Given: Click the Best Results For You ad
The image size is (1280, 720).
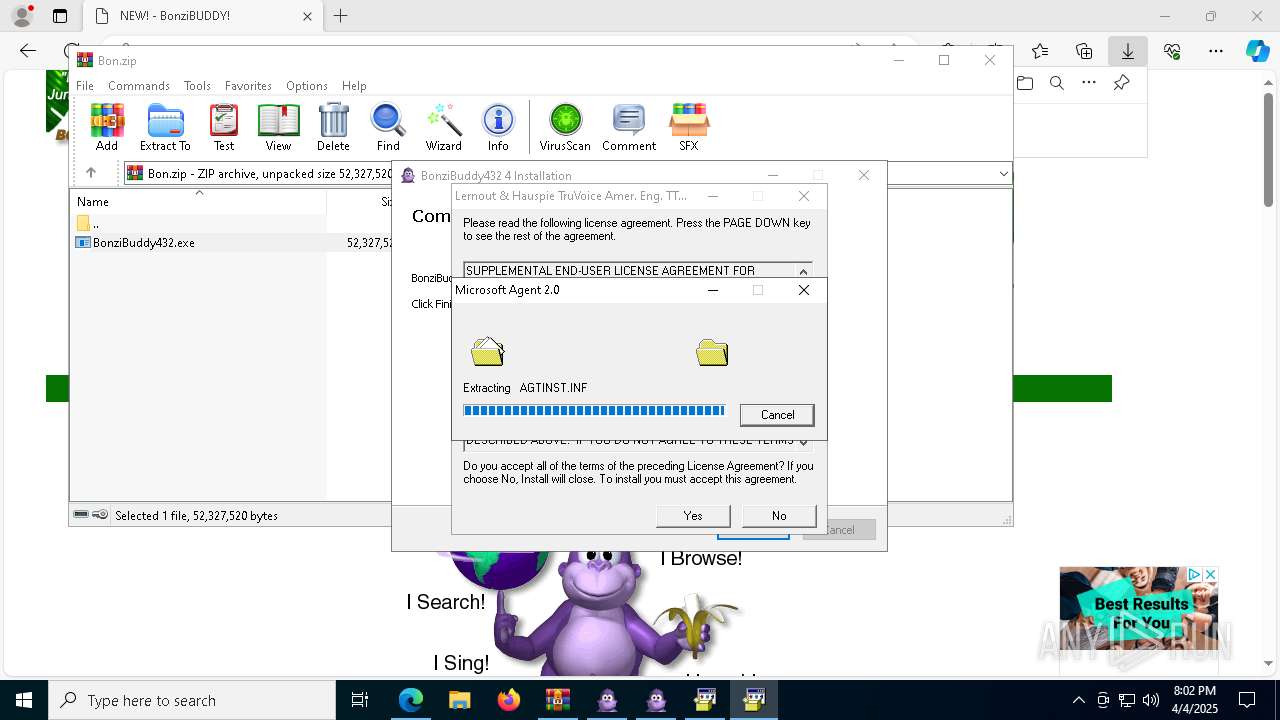Looking at the screenshot, I should tap(1139, 610).
